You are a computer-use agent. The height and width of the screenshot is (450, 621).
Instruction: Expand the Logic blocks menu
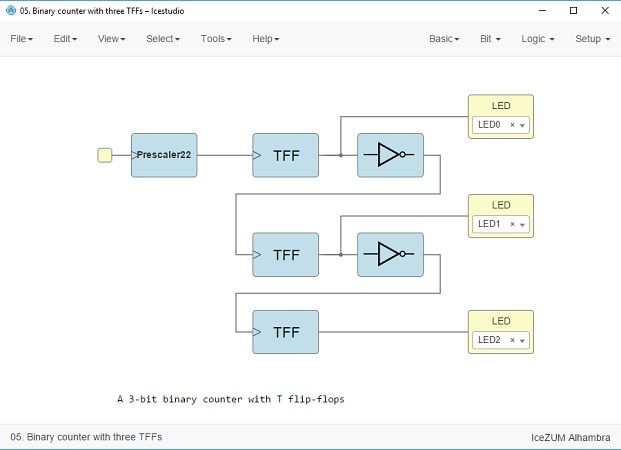[539, 39]
